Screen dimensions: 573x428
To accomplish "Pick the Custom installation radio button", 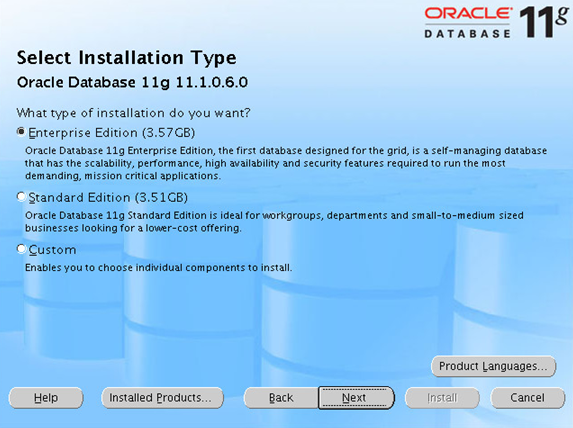I will coord(21,249).
